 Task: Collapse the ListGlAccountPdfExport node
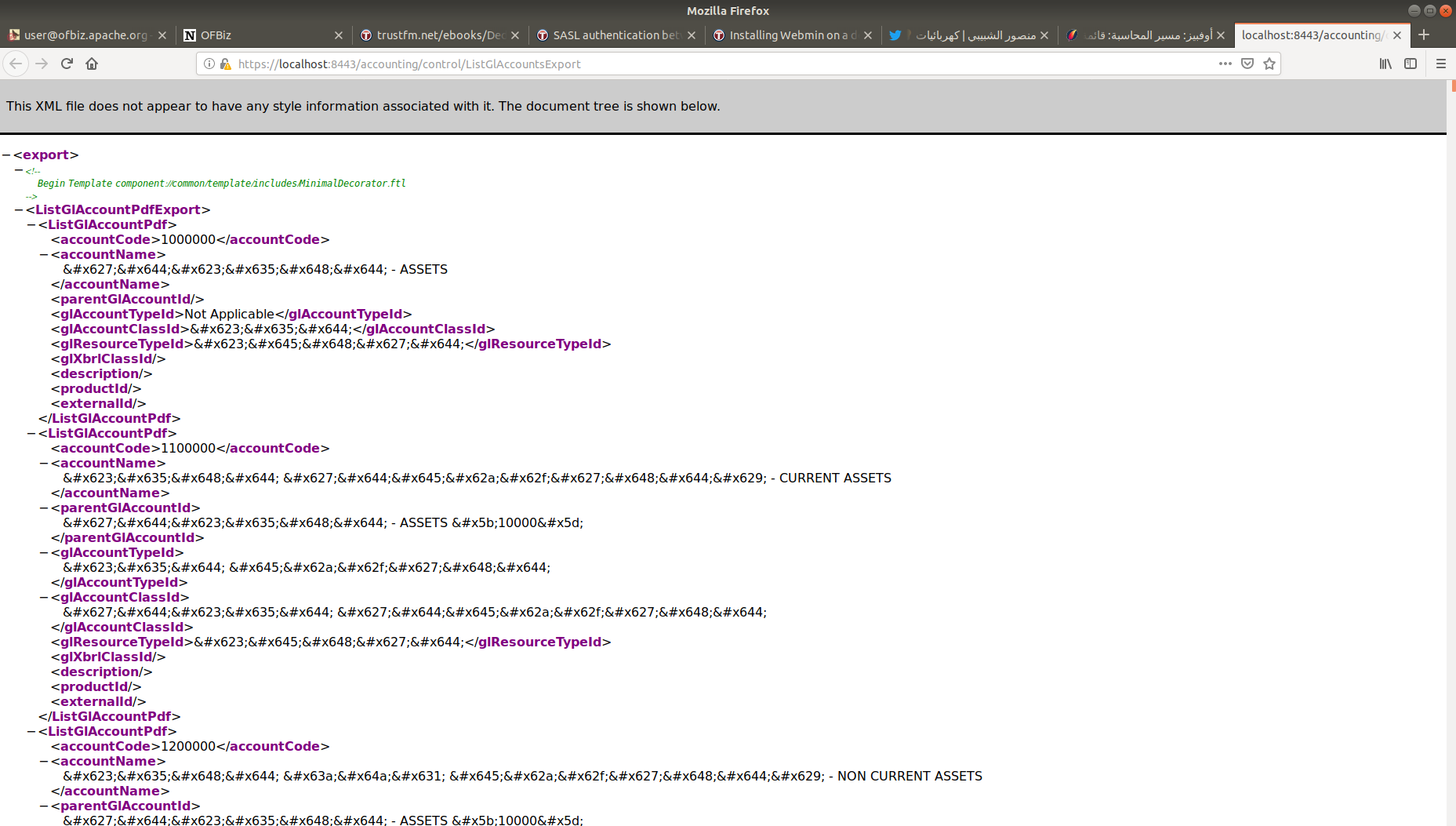click(19, 209)
